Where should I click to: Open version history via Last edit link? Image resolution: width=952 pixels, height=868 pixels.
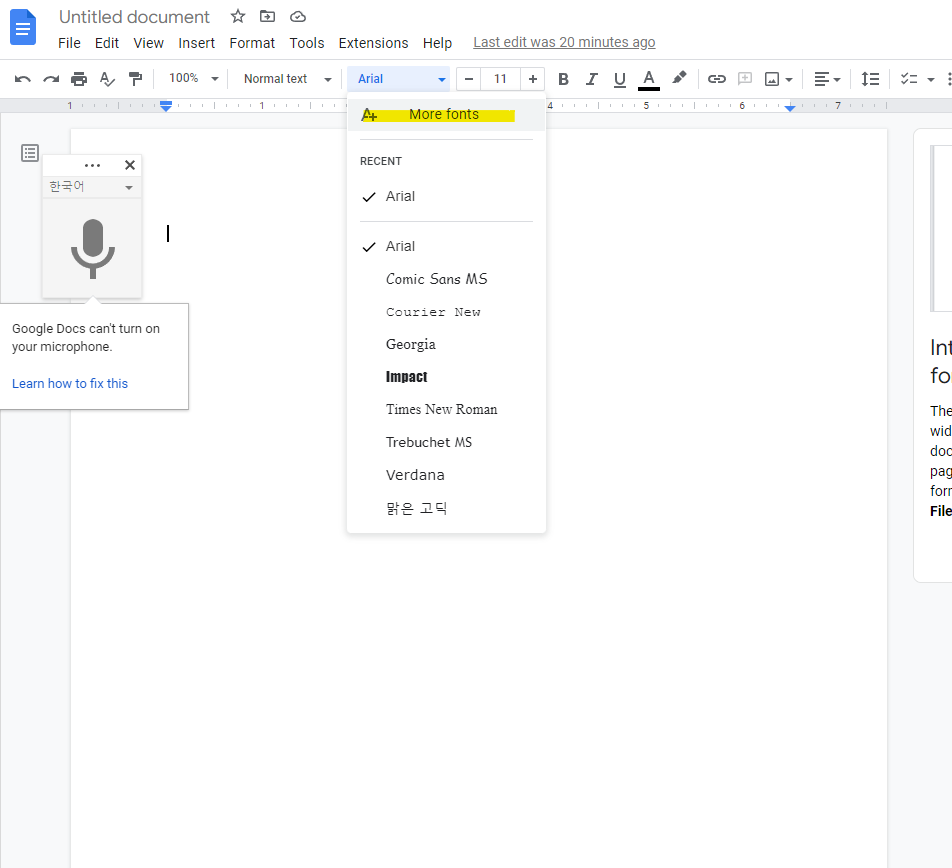coord(564,42)
